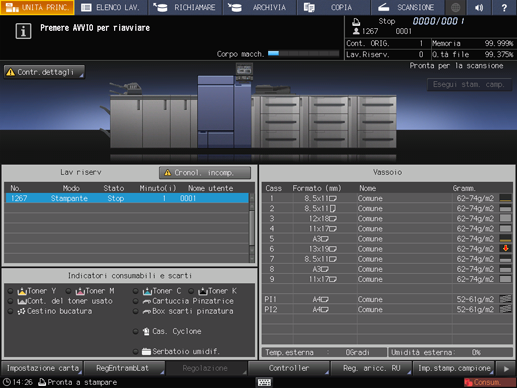
Task: Click the speaker volume icon
Action: coord(479,7)
